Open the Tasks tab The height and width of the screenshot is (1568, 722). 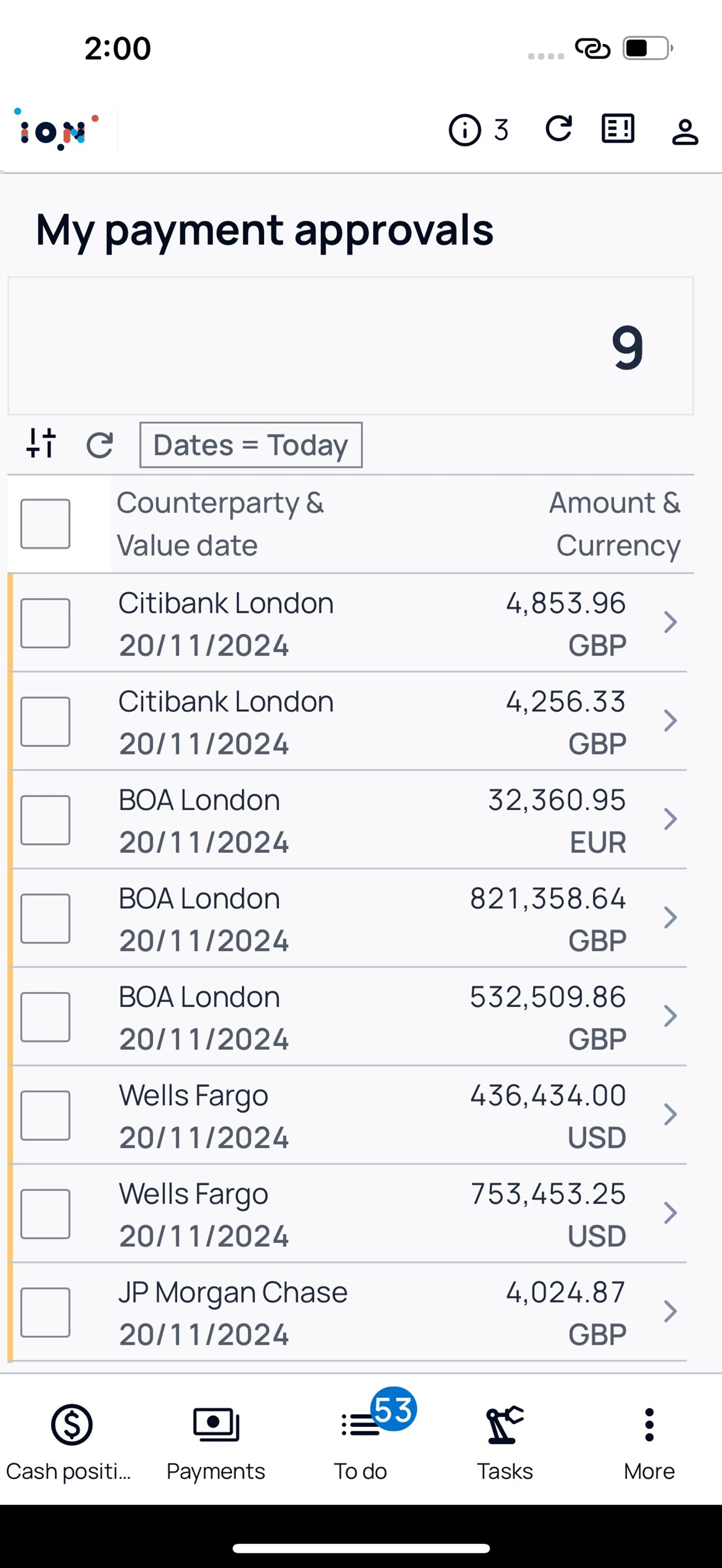point(505,1444)
